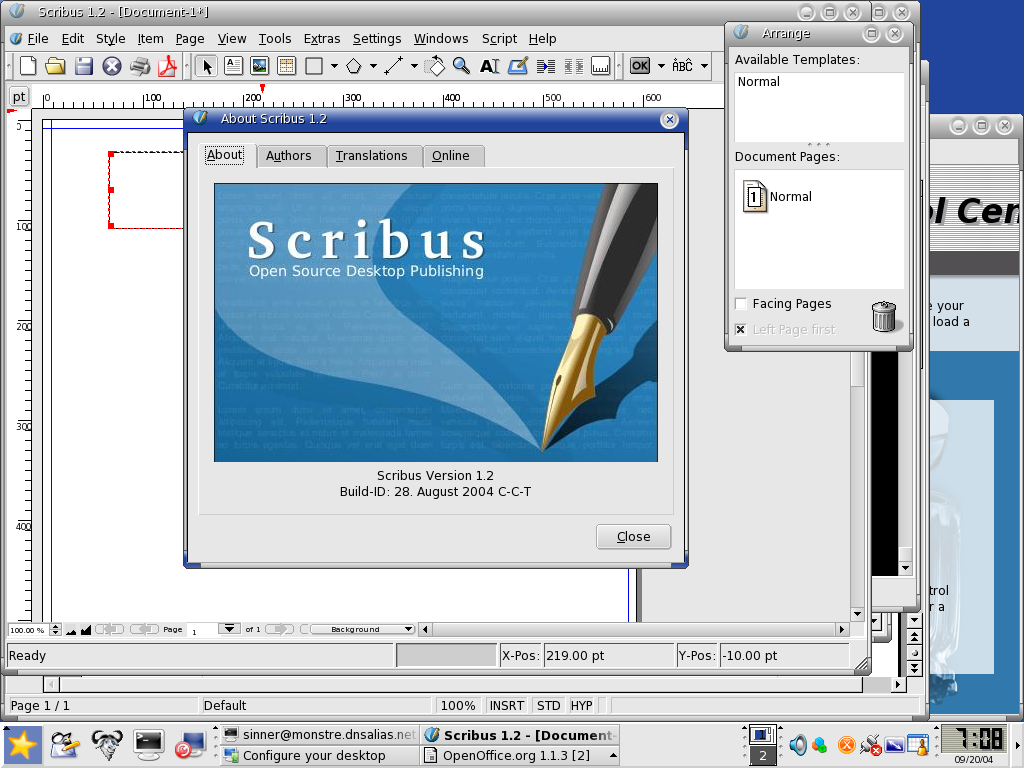1024x768 pixels.
Task: Select the Rotate Item tool
Action: (x=434, y=66)
